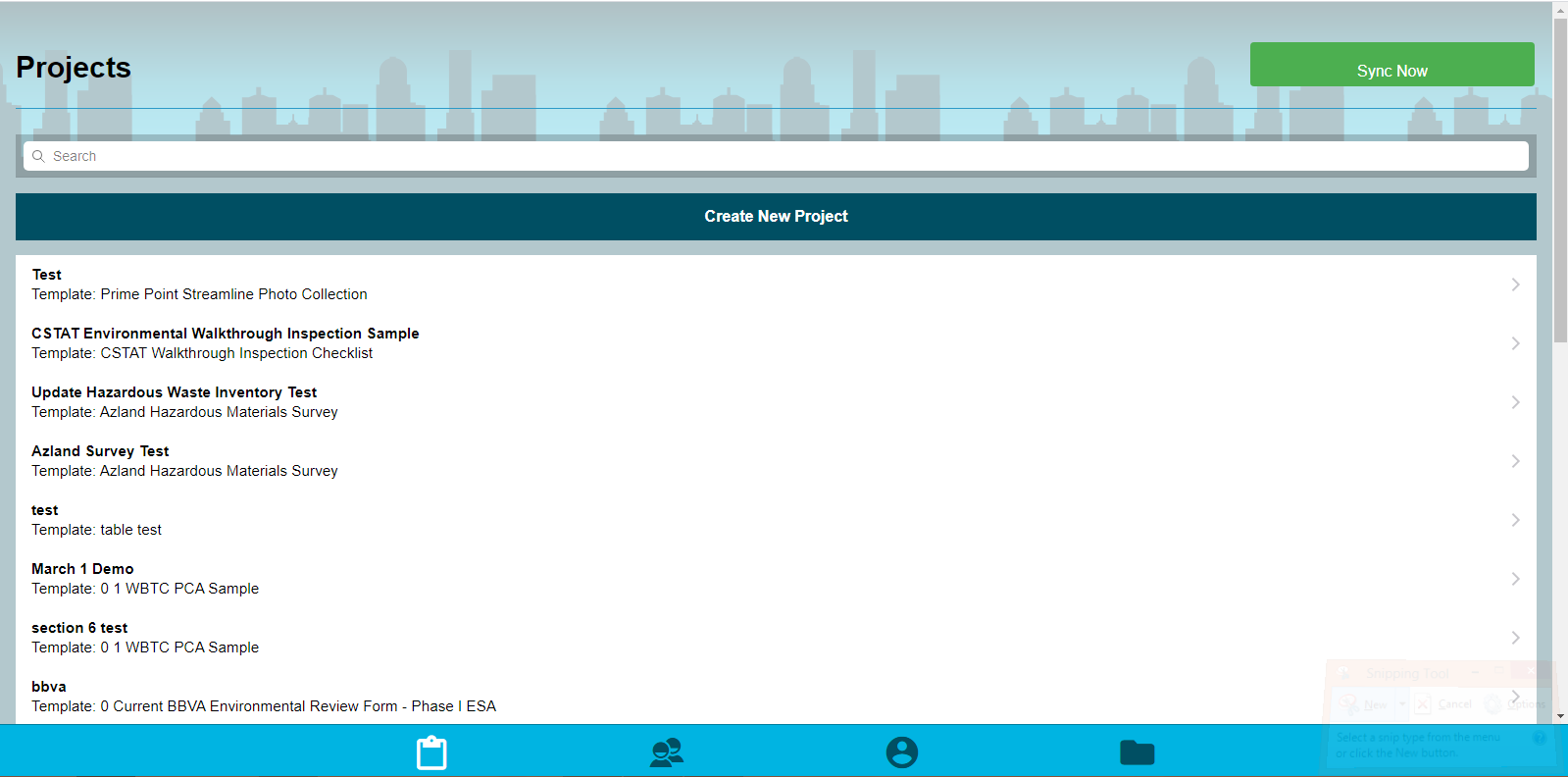Open the contacts people icon in bottom bar
This screenshot has height=777, width=1568.
(667, 752)
